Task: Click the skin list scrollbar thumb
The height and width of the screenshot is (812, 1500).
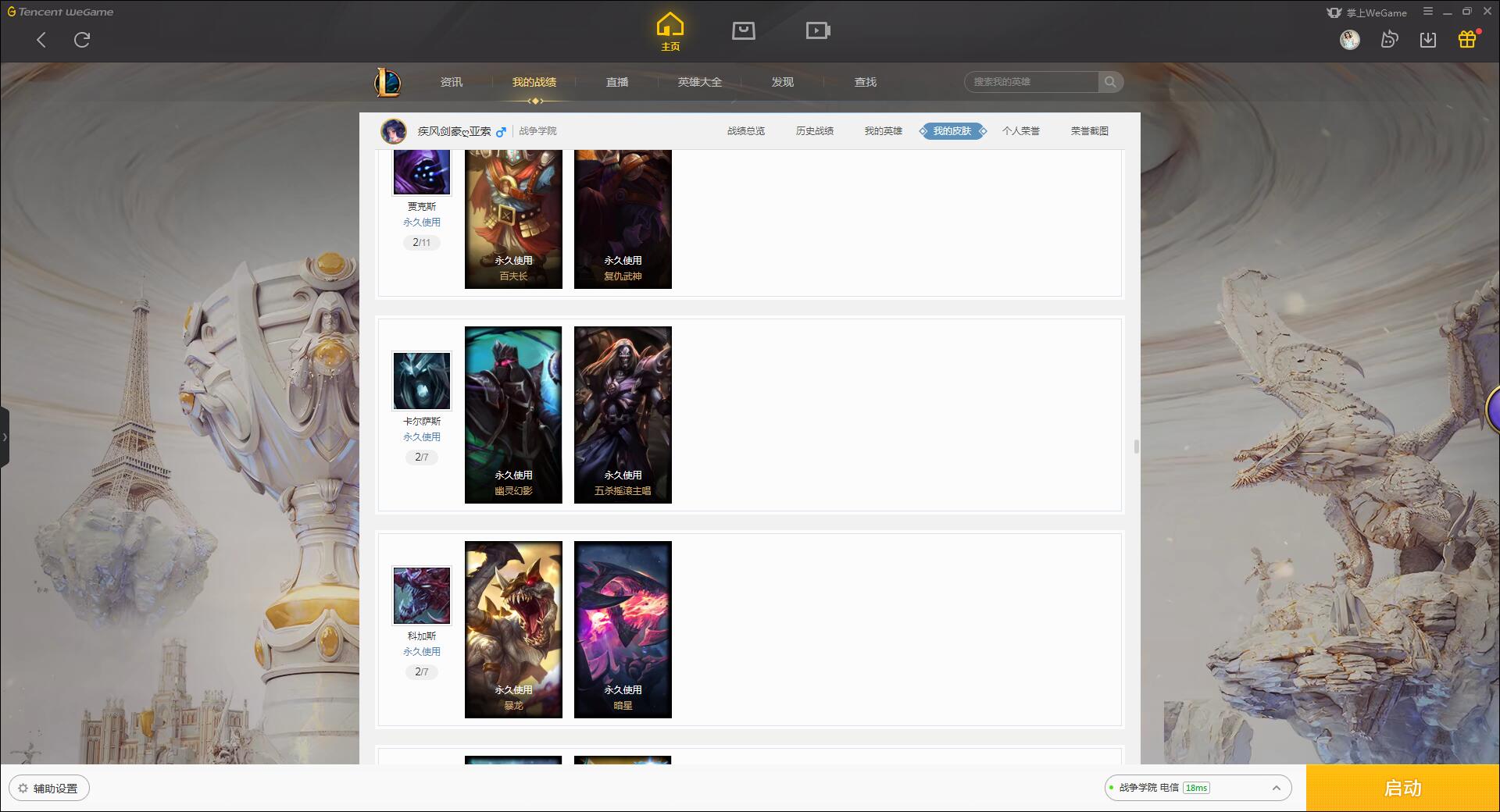Action: coord(1136,447)
